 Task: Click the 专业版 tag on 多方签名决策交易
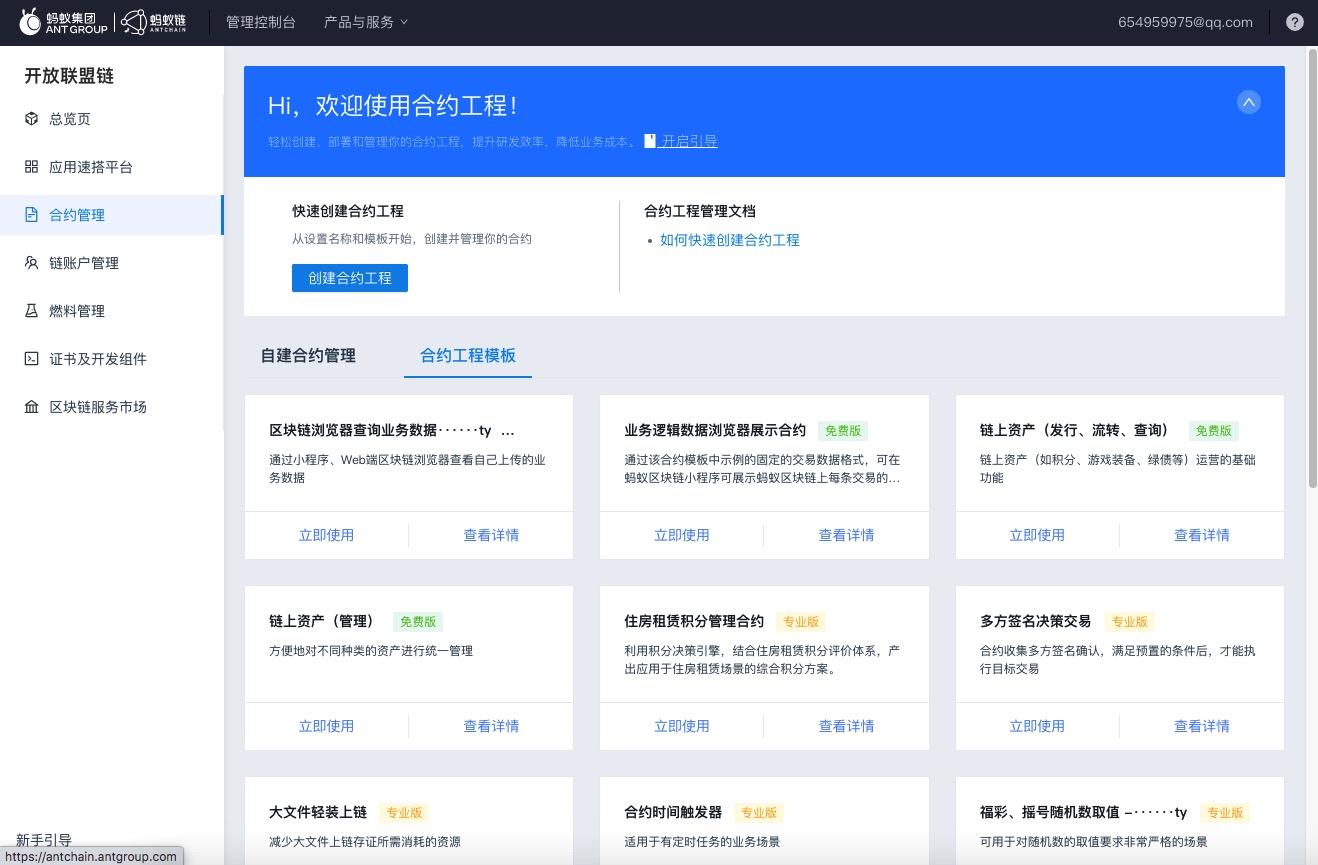(x=1130, y=622)
